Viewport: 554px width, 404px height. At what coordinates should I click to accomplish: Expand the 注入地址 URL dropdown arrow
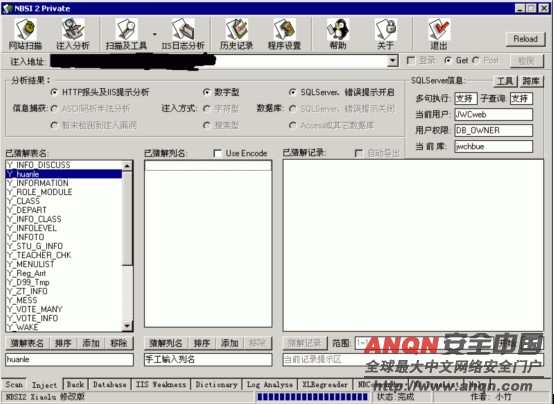pyautogui.click(x=393, y=61)
